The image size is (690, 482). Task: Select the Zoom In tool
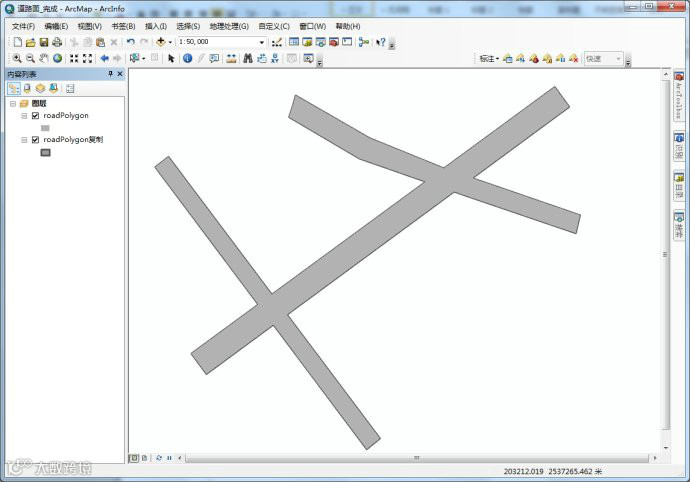click(17, 58)
